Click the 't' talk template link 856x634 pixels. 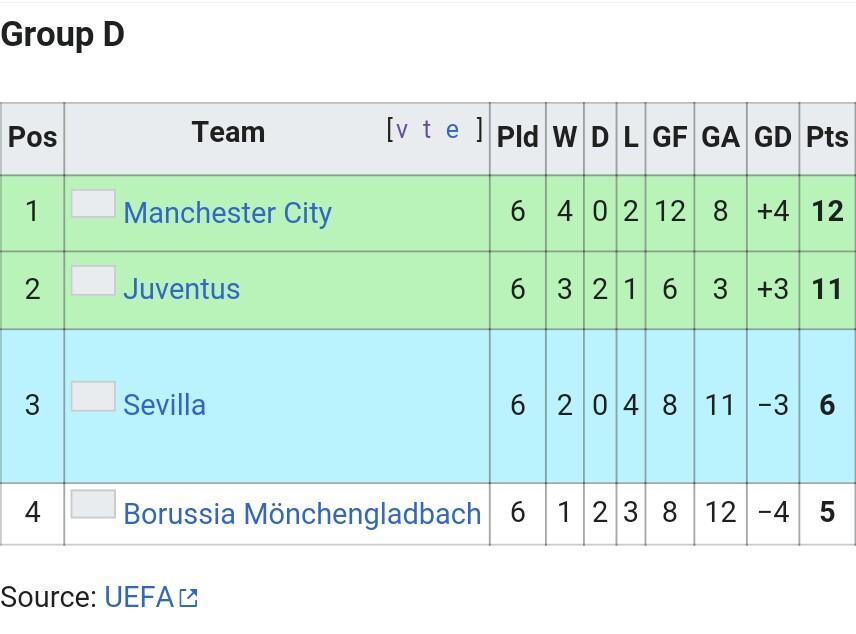(427, 129)
